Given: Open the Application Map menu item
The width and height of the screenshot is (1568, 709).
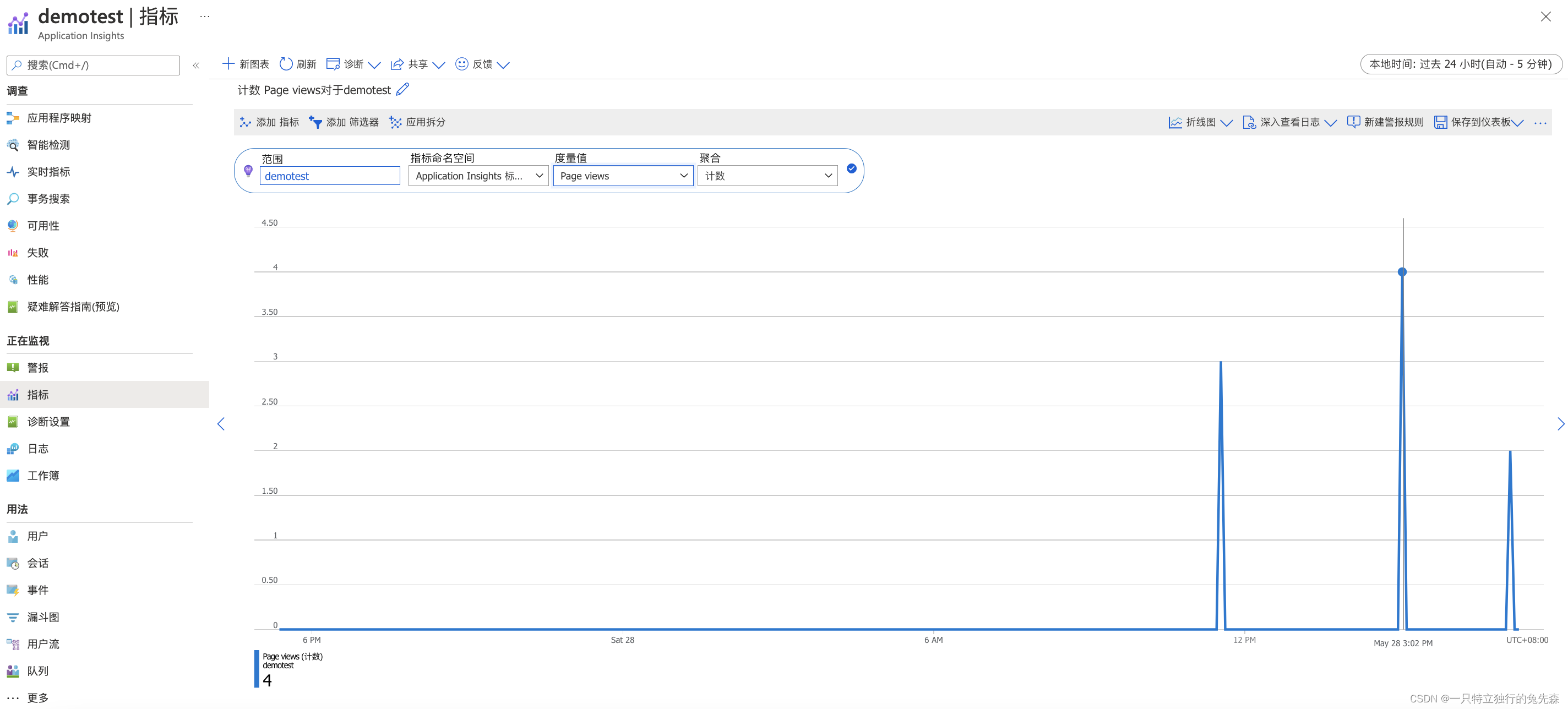Looking at the screenshot, I should coord(59,118).
